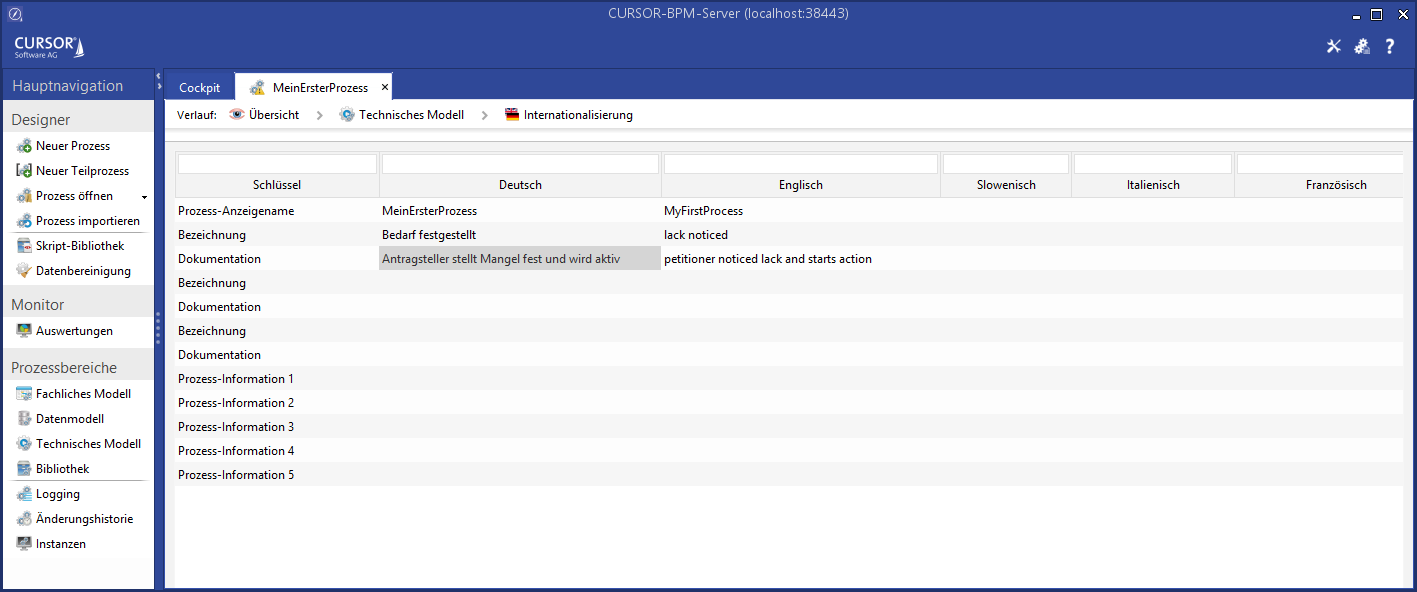Select the 'lack noticed' English cell
This screenshot has height=592, width=1417.
[696, 235]
